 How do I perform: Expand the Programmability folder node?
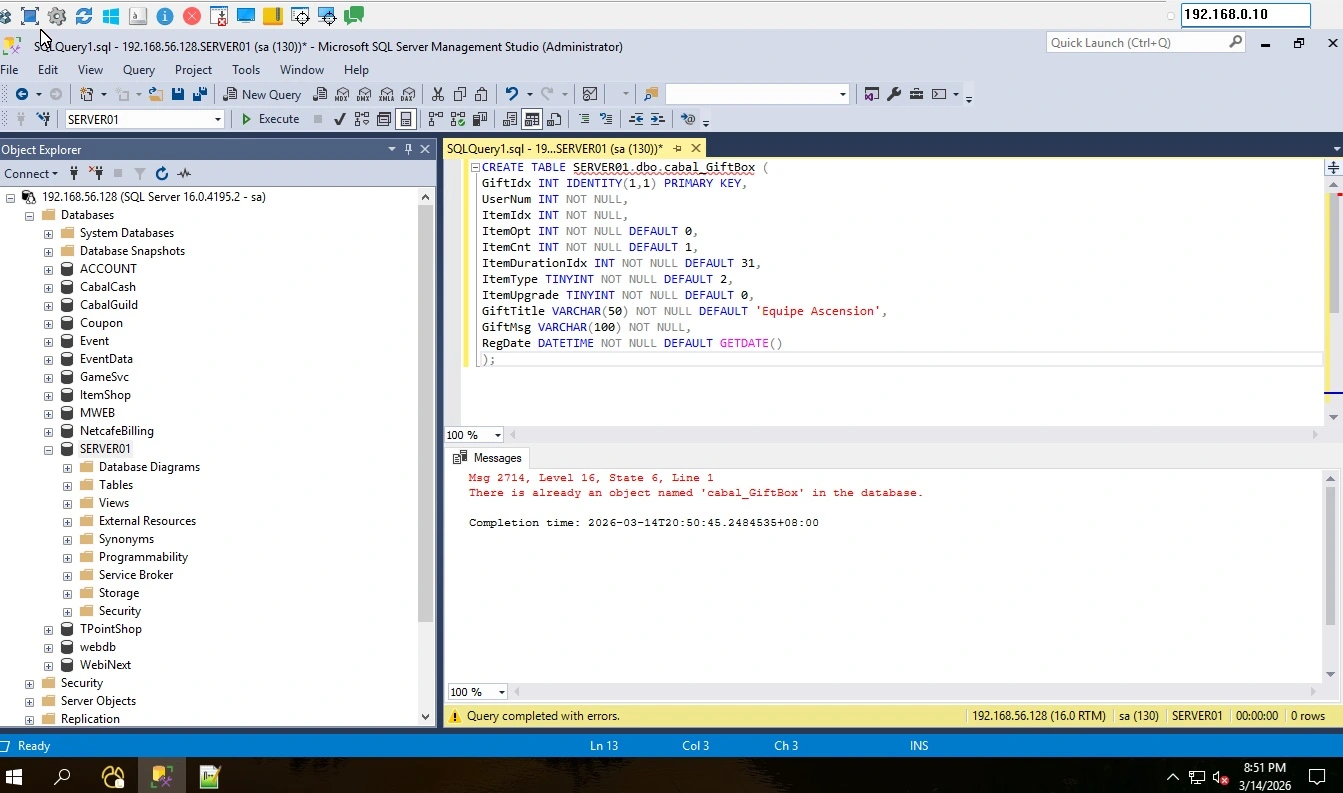pyautogui.click(x=67, y=558)
